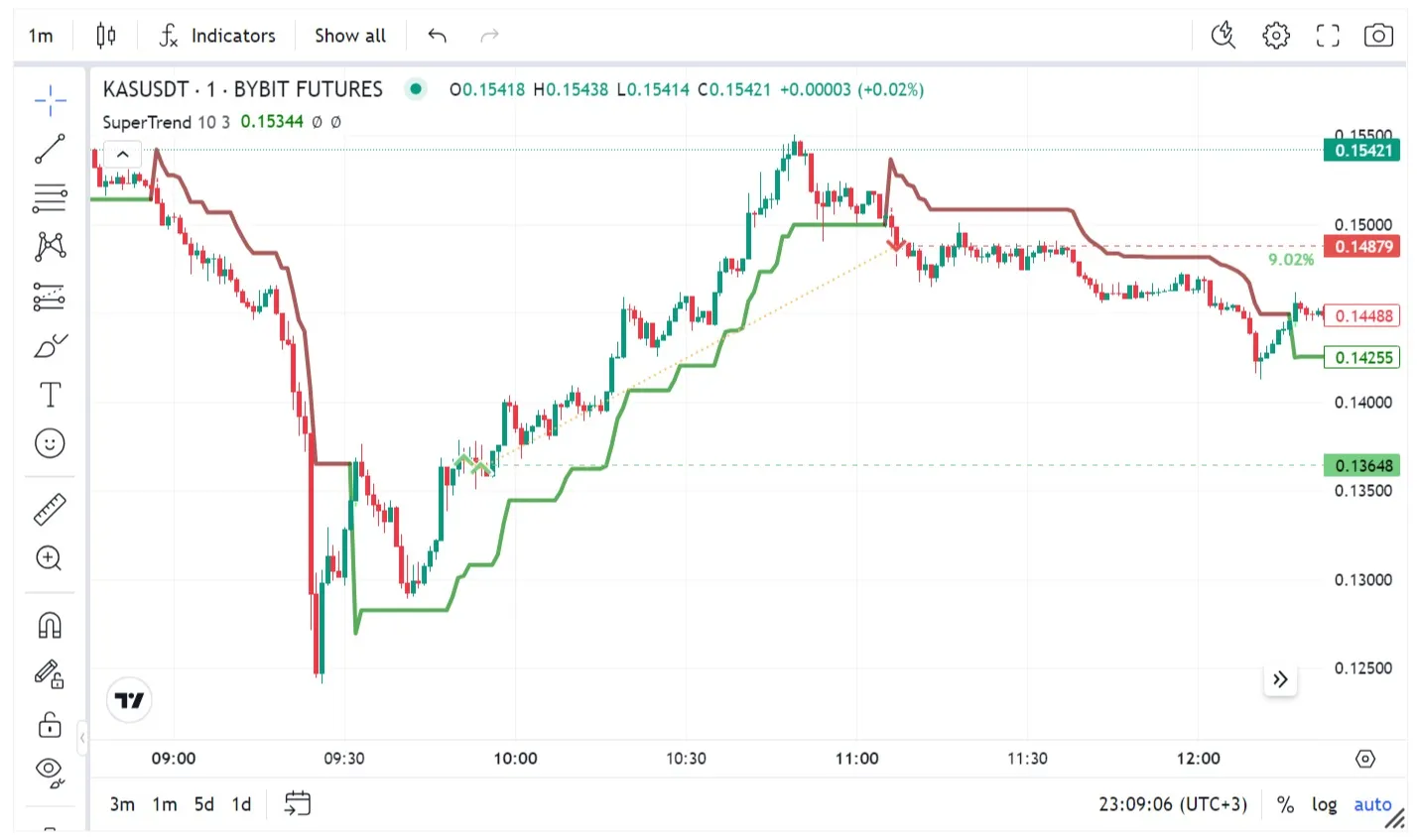
Task: Open the 1m timeframe interval dropdown
Action: coord(41,36)
